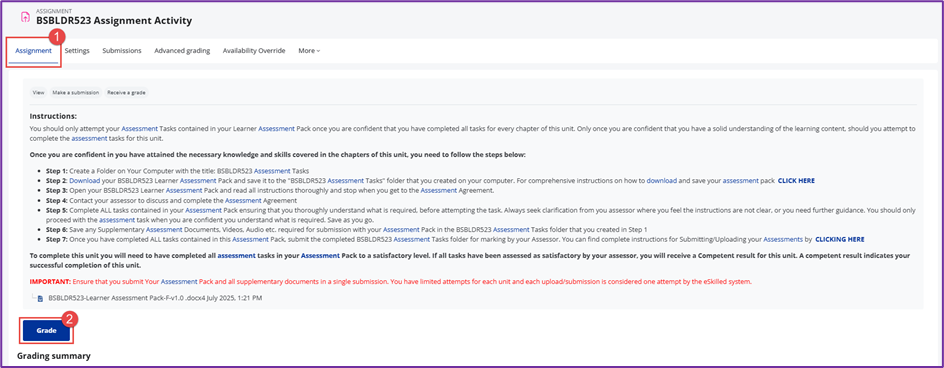This screenshot has height=368, width=944.
Task: Select the Availability Override tab
Action: tap(253, 51)
